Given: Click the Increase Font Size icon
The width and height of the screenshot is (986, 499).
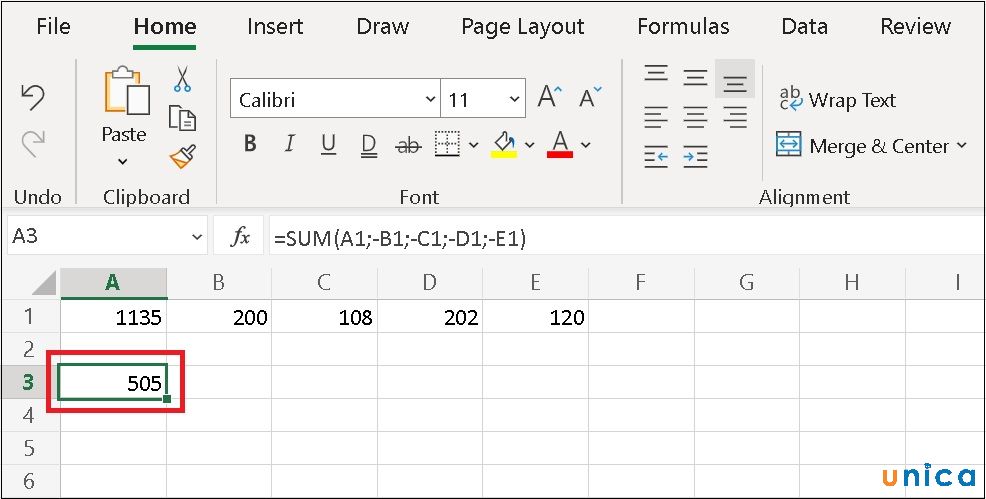Looking at the screenshot, I should tap(548, 98).
